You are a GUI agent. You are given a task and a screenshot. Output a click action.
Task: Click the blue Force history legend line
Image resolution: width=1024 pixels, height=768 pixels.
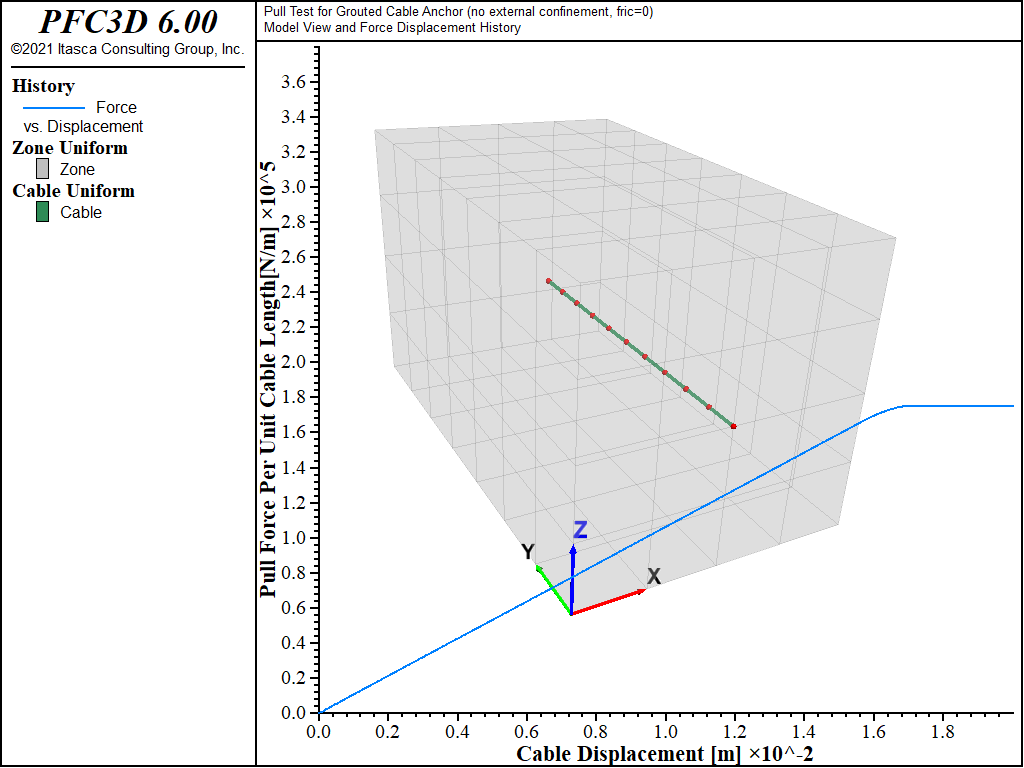pyautogui.click(x=54, y=108)
